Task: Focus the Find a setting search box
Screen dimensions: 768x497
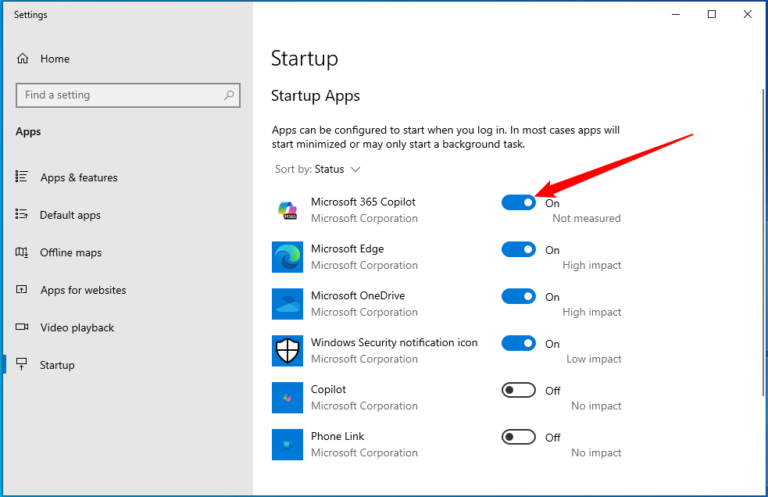Action: coord(128,95)
